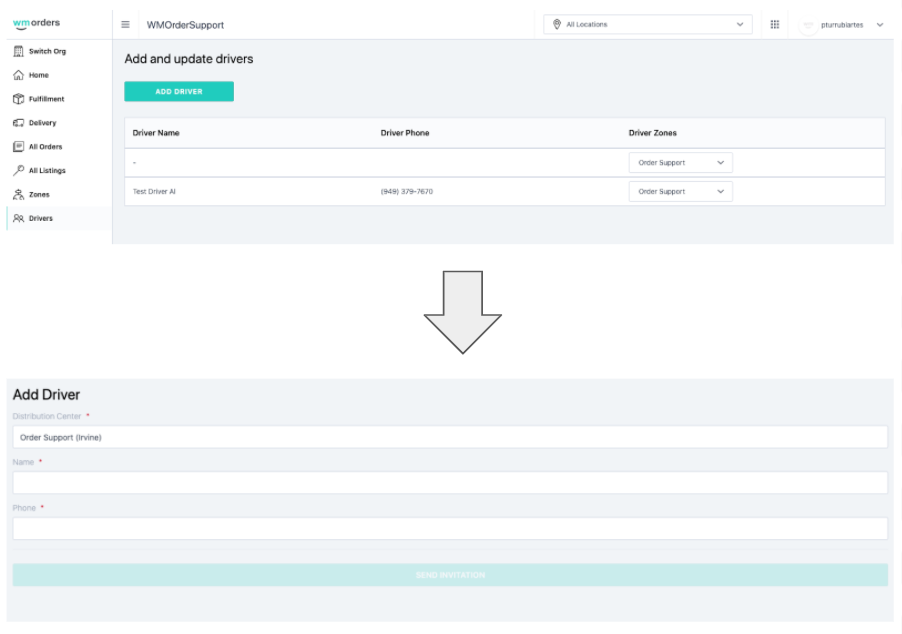The width and height of the screenshot is (902, 634).
Task: Click the Fulfillment box icon
Action: pyautogui.click(x=17, y=98)
